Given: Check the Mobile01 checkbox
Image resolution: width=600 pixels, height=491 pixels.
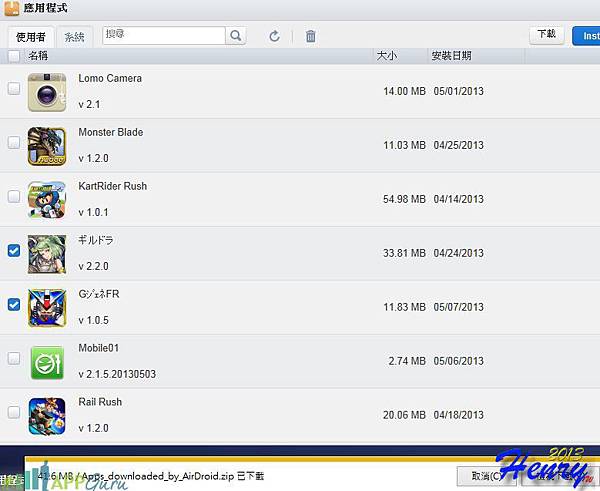Looking at the screenshot, I should tap(14, 359).
